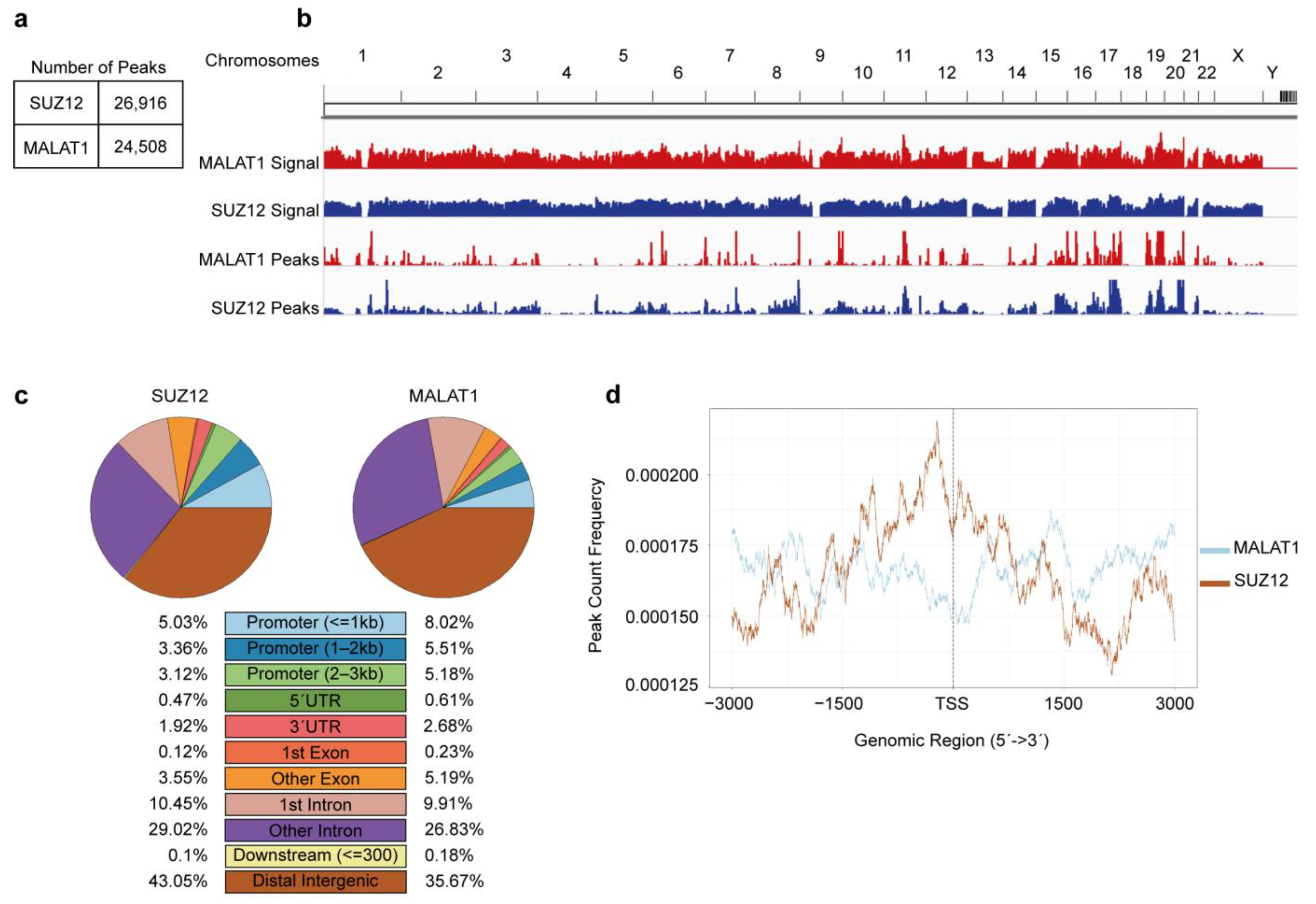
Task: Click the MALAT1 line legend marker
Action: (x=1215, y=550)
